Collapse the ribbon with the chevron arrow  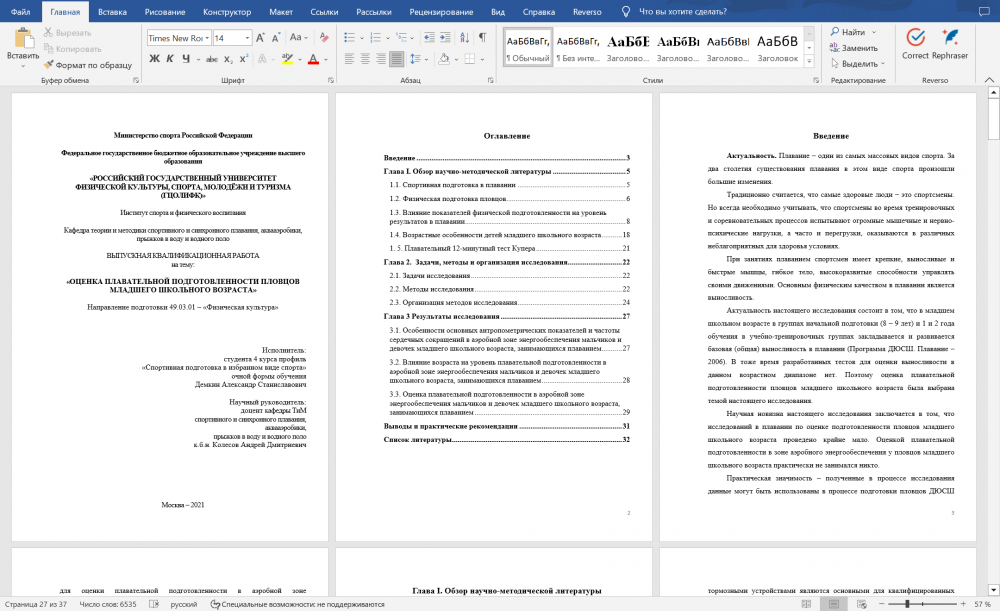pos(989,80)
